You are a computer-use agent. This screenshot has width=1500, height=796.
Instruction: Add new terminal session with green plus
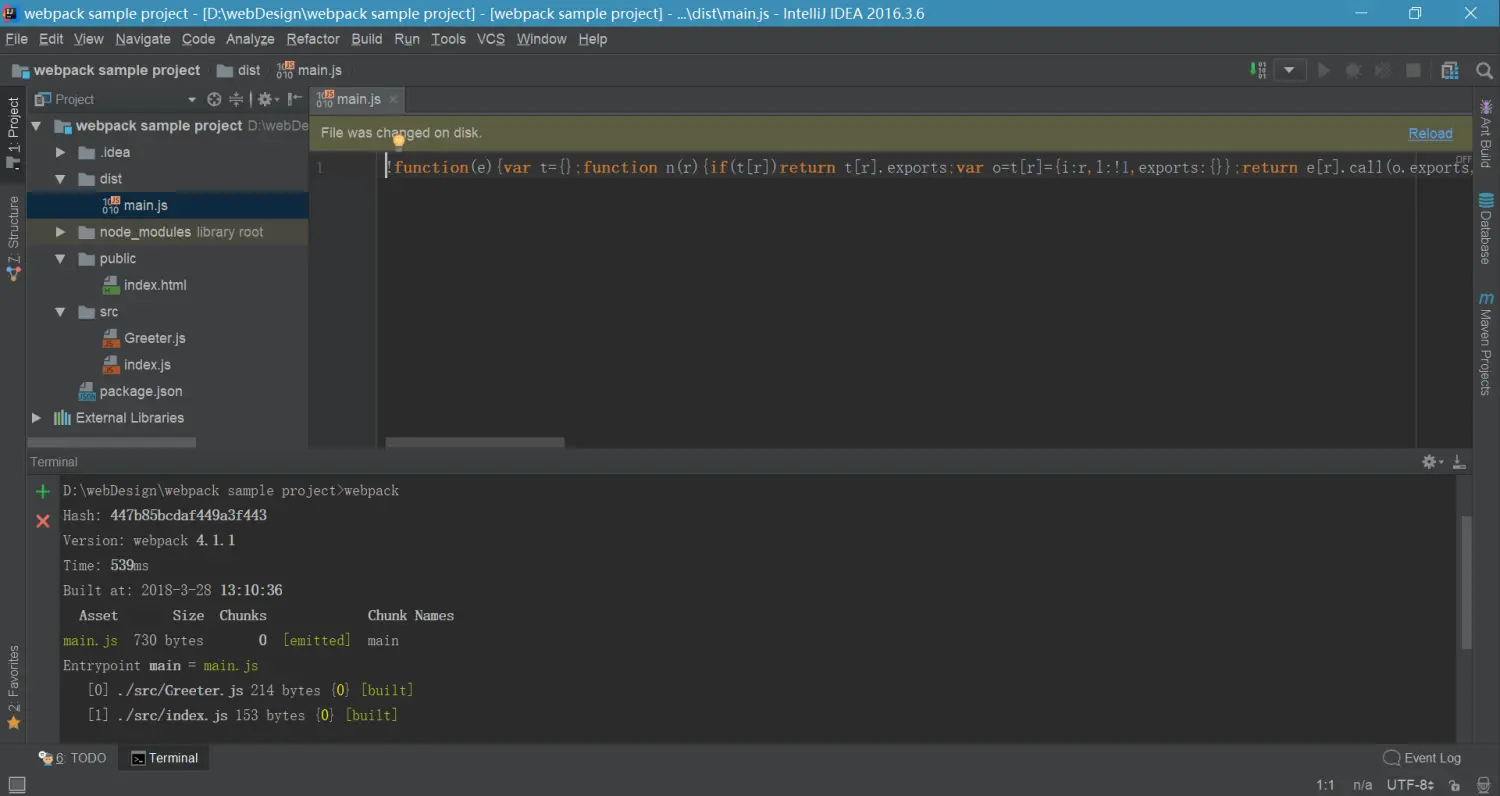(x=42, y=491)
